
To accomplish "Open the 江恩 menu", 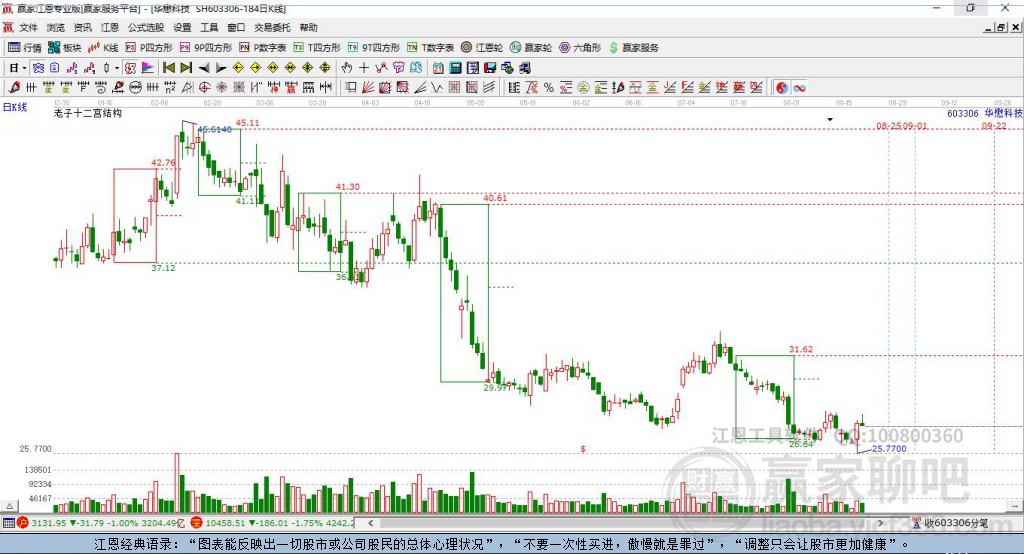I will click(110, 27).
